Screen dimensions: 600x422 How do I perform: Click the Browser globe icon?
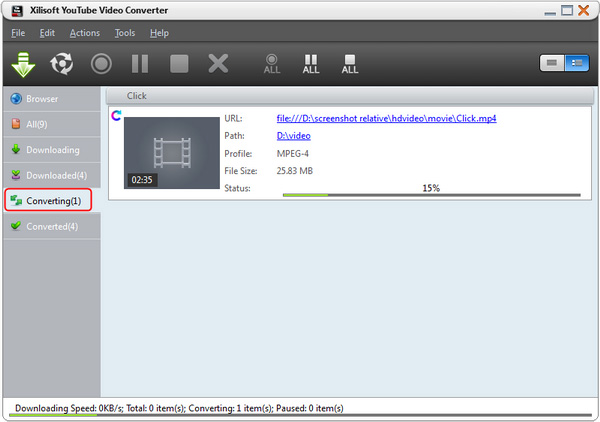pos(16,99)
